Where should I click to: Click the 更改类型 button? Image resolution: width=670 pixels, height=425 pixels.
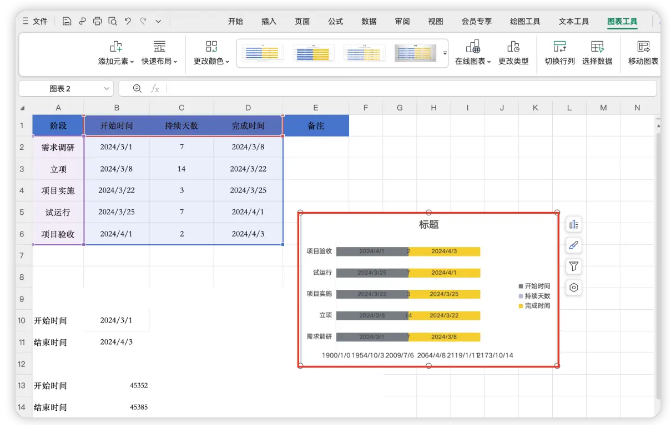[x=514, y=53]
